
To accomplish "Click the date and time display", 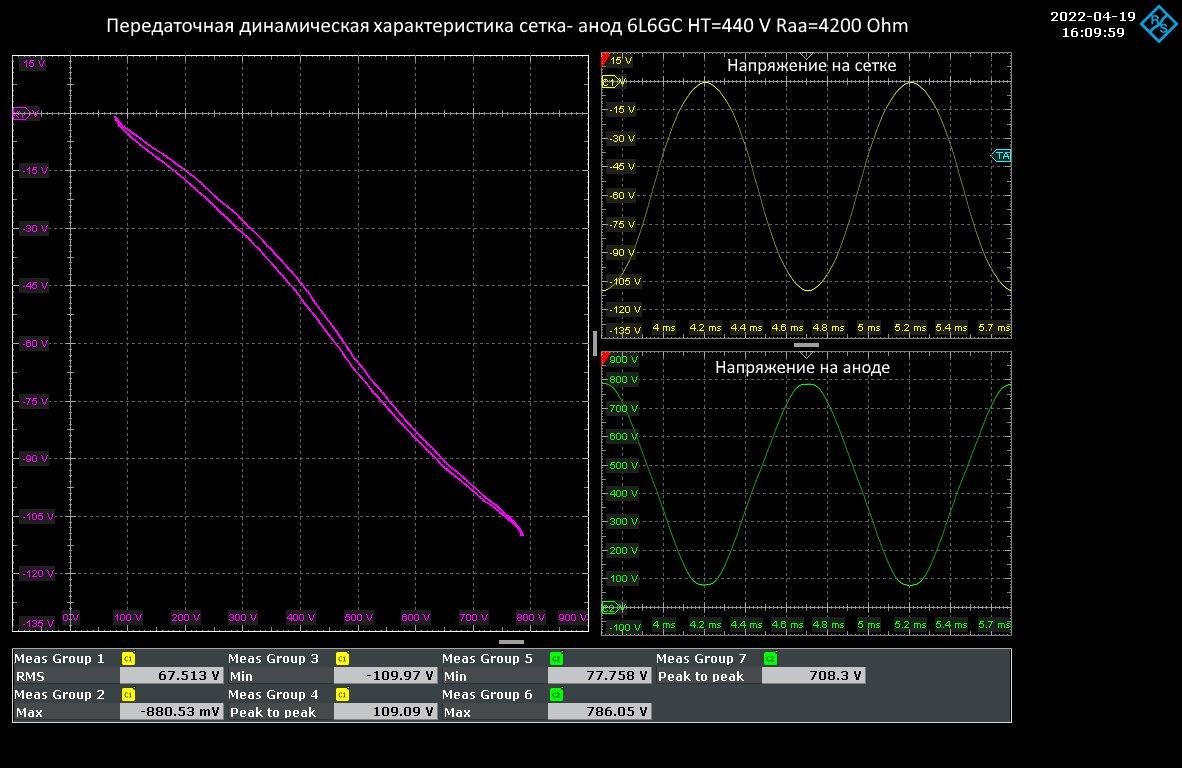I will pyautogui.click(x=1091, y=24).
